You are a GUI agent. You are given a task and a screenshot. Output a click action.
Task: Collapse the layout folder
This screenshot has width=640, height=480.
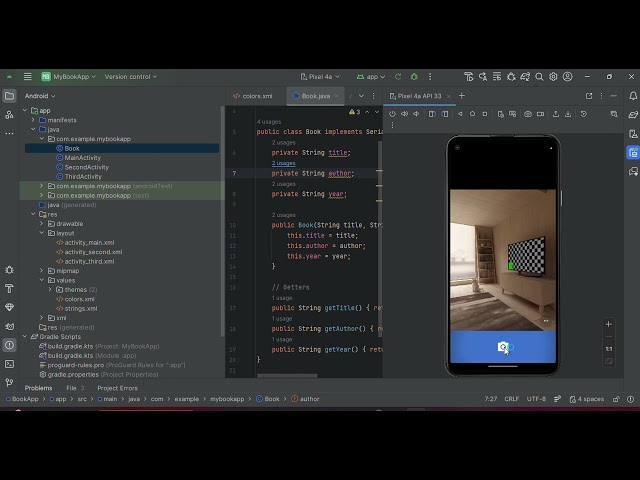[42, 233]
